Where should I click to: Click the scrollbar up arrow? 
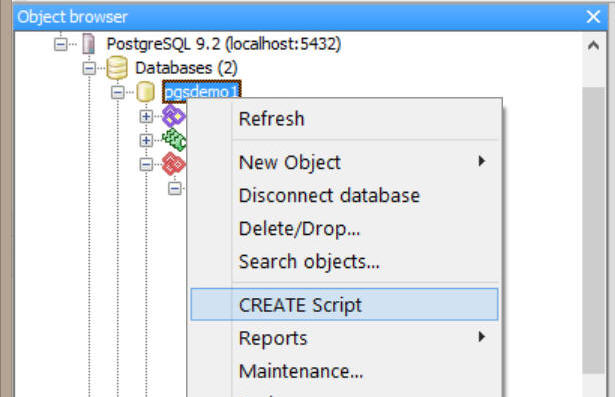[593, 46]
